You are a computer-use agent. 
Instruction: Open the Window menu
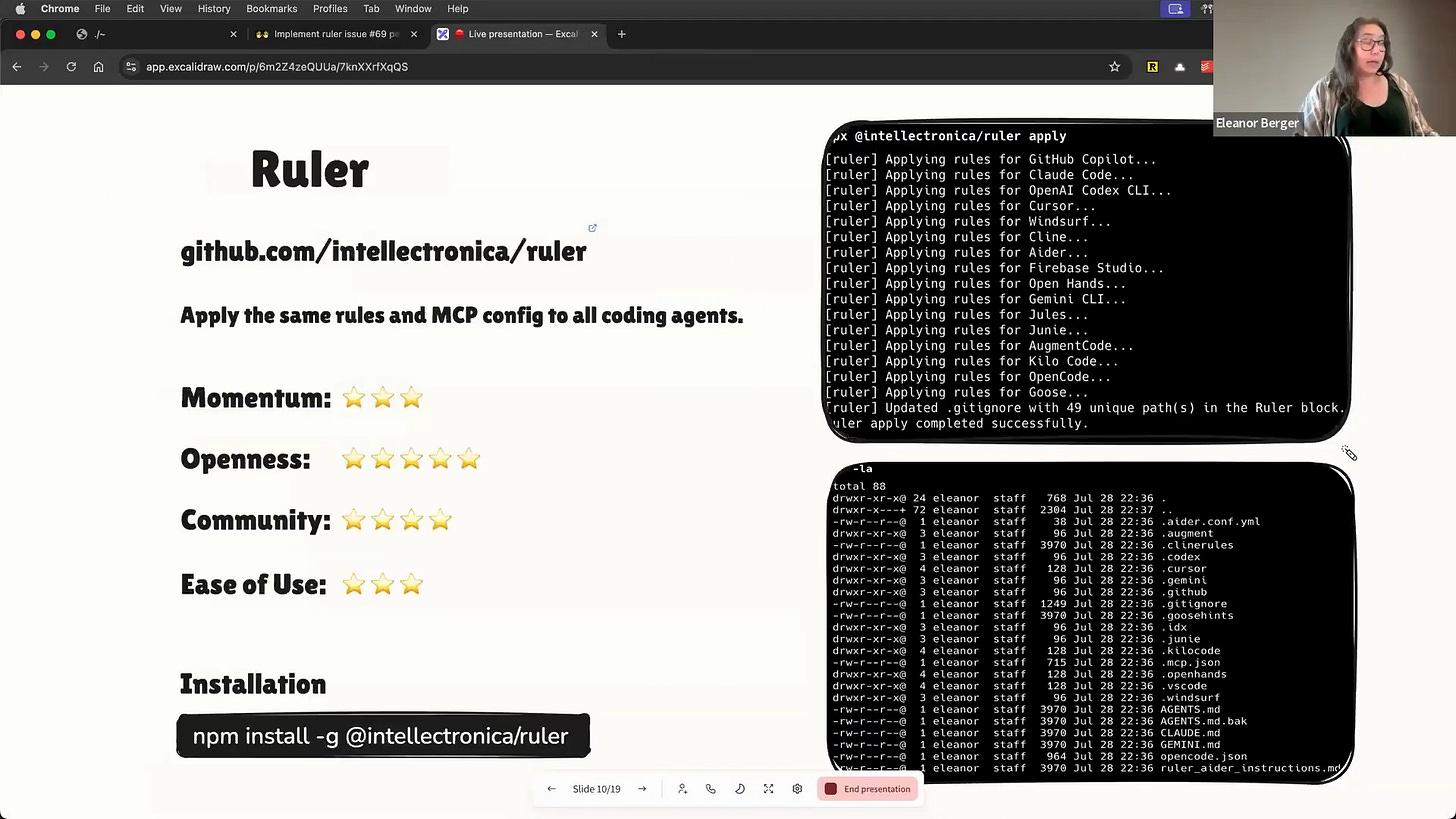coord(413,9)
